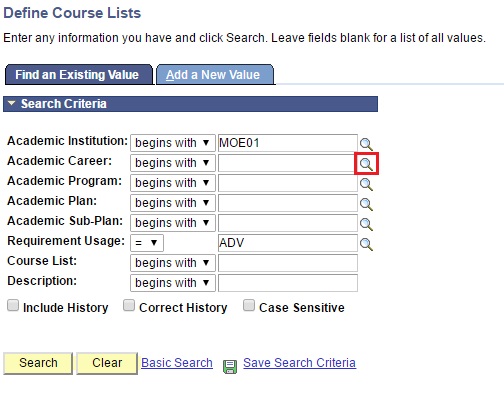504x396 pixels.
Task: Click the Academic Career lookup magnifier
Action: point(366,164)
